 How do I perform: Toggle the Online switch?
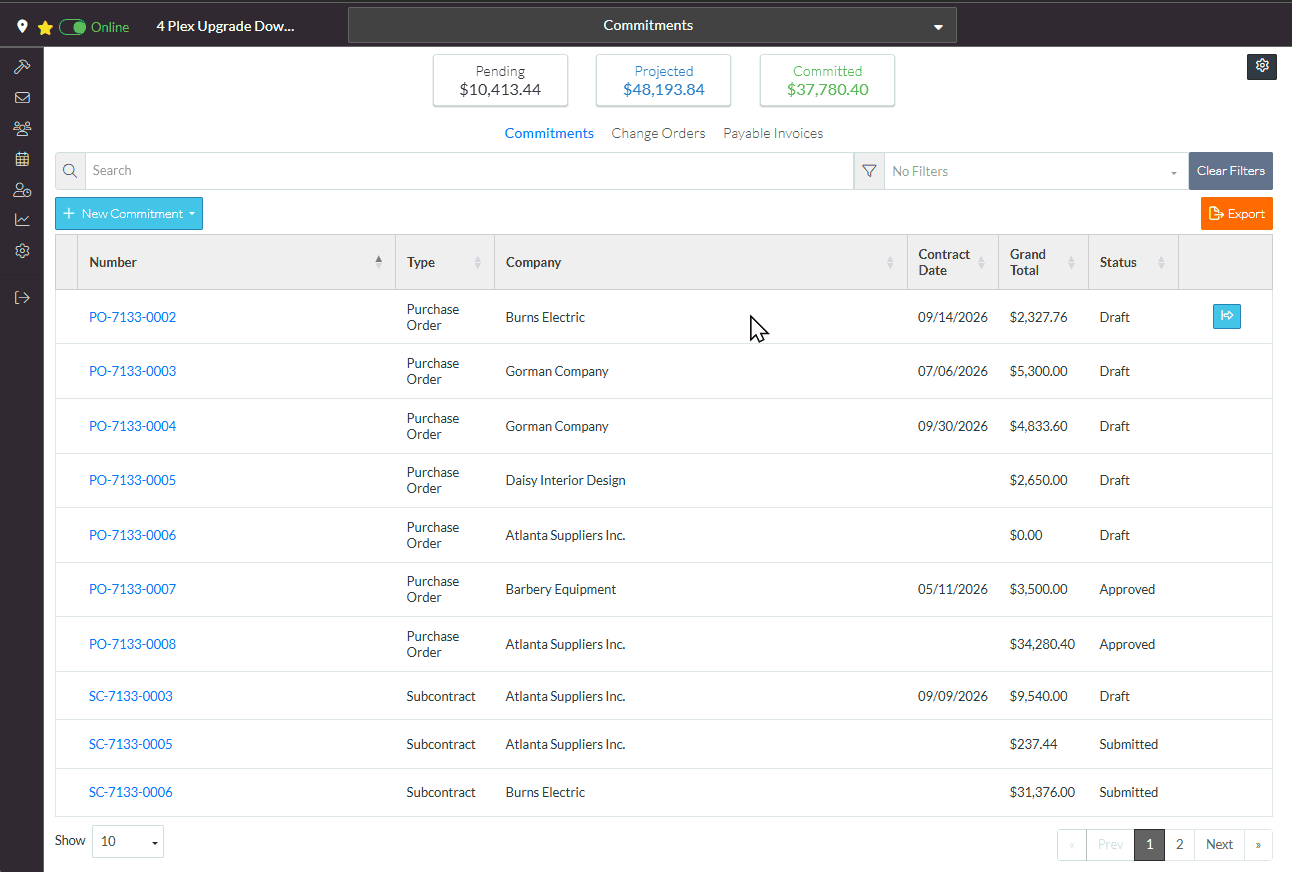click(x=73, y=27)
